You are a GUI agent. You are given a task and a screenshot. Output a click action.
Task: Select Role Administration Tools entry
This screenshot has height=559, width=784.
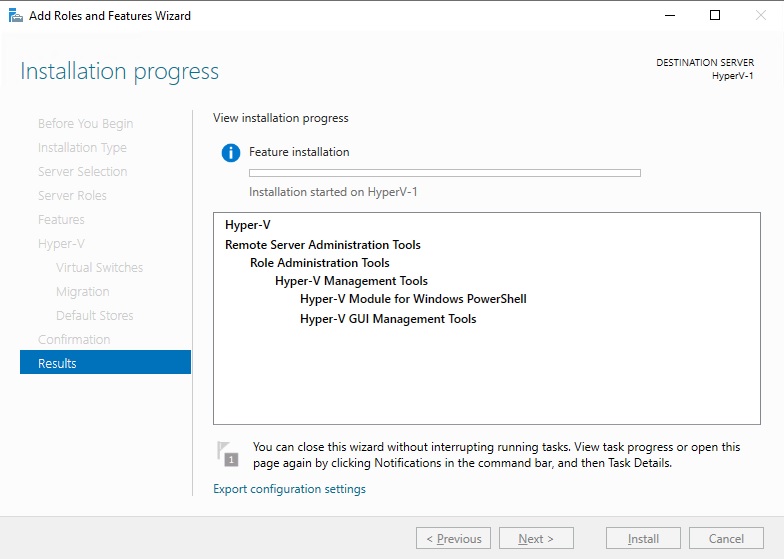tap(320, 263)
